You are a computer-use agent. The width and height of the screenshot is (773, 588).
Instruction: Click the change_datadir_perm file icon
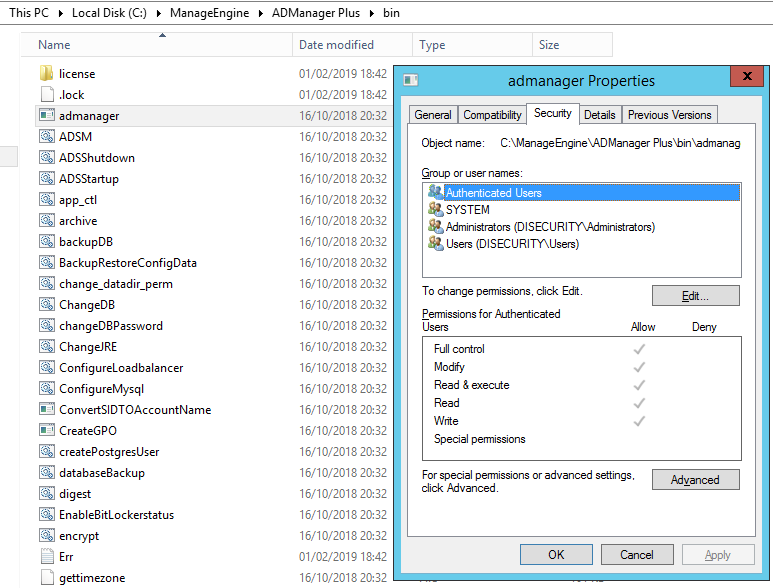pos(47,283)
